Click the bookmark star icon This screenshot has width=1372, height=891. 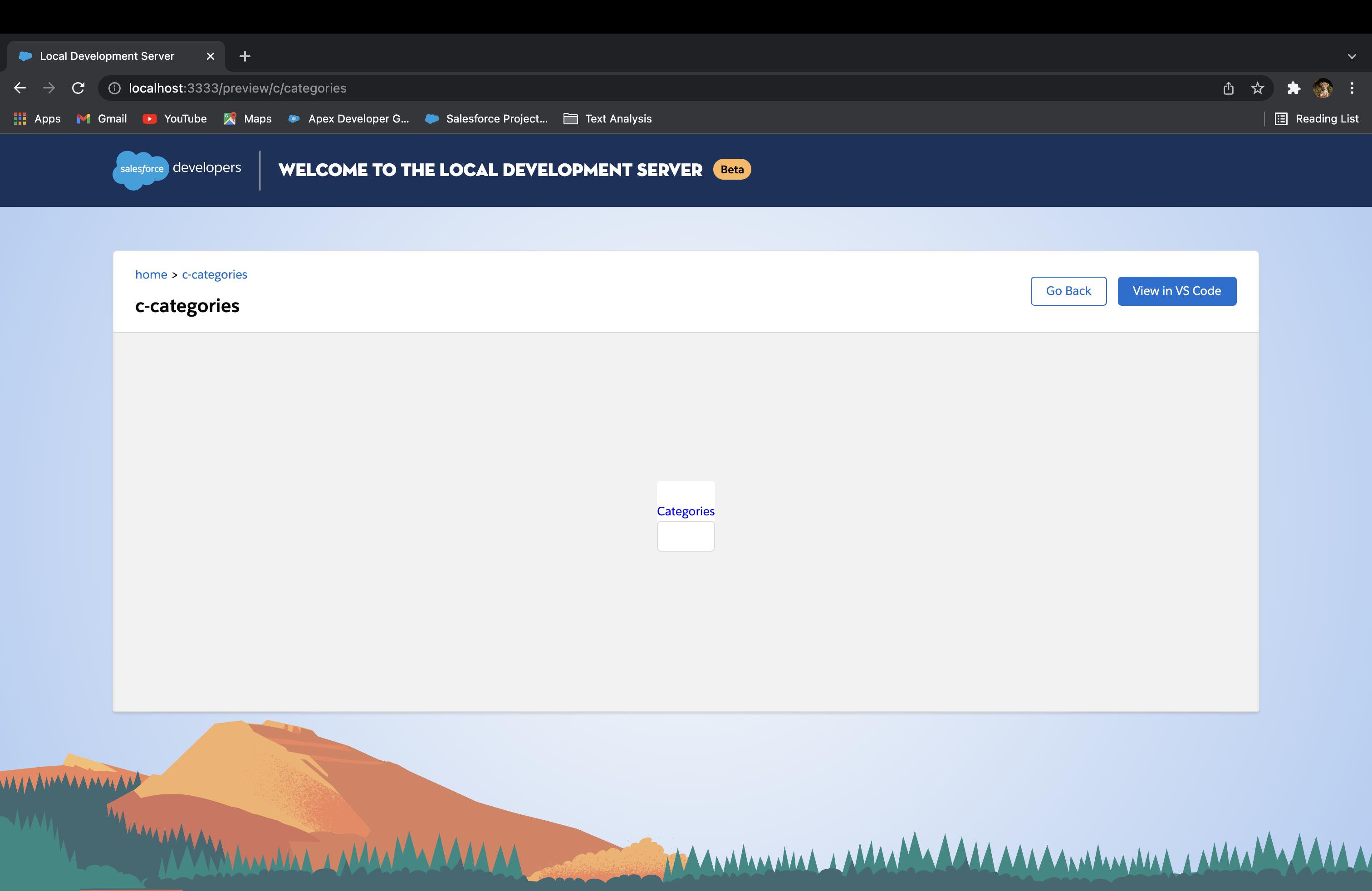[1258, 88]
